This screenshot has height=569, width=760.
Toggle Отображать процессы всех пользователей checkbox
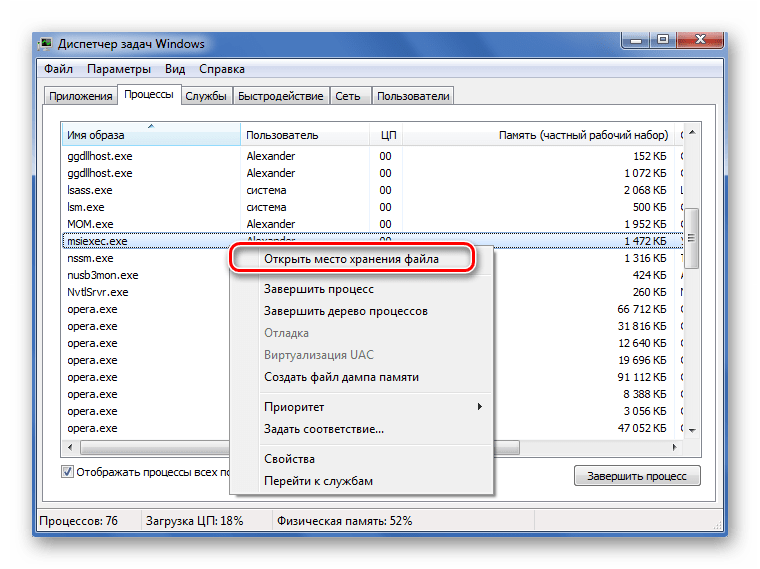pos(67,472)
